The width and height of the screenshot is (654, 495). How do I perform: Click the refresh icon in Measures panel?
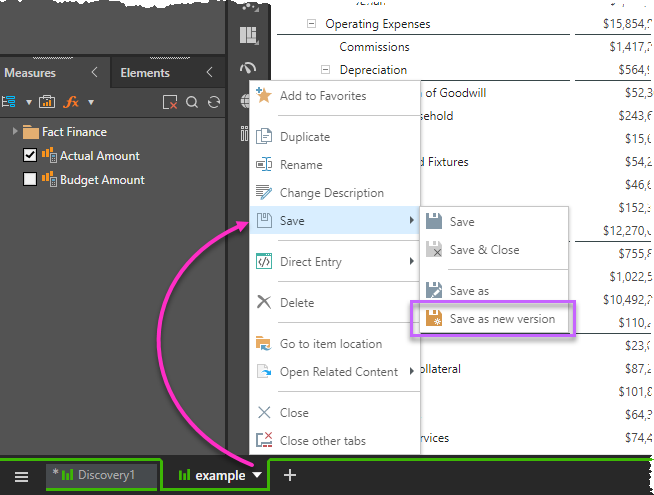(x=212, y=102)
